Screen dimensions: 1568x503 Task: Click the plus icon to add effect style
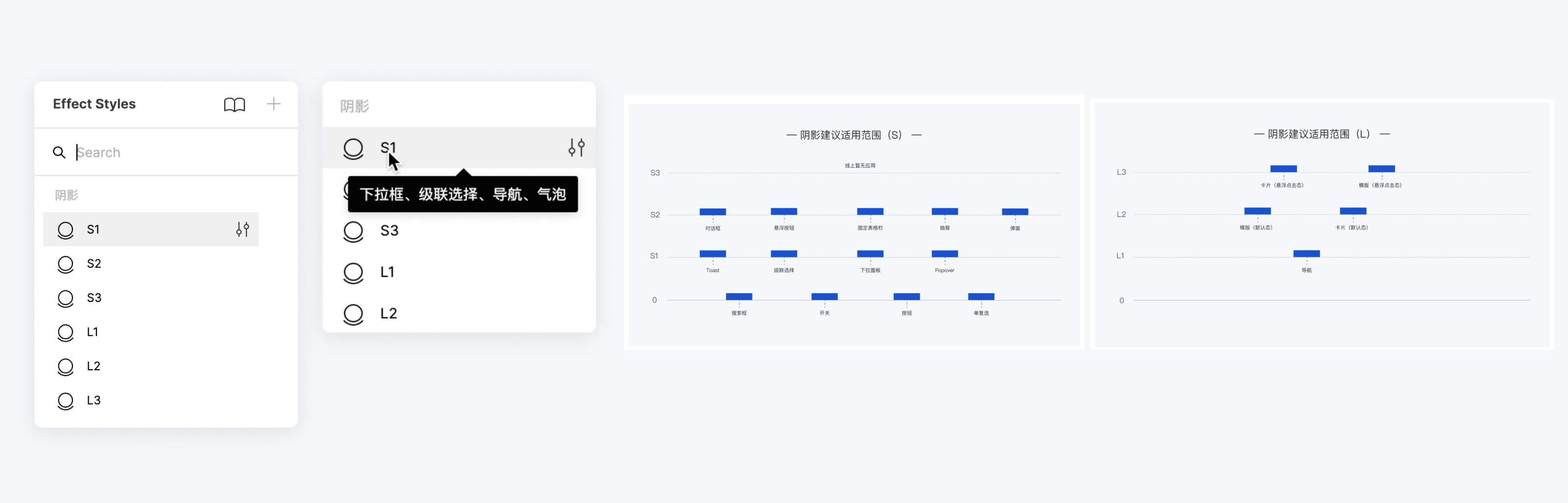[274, 104]
